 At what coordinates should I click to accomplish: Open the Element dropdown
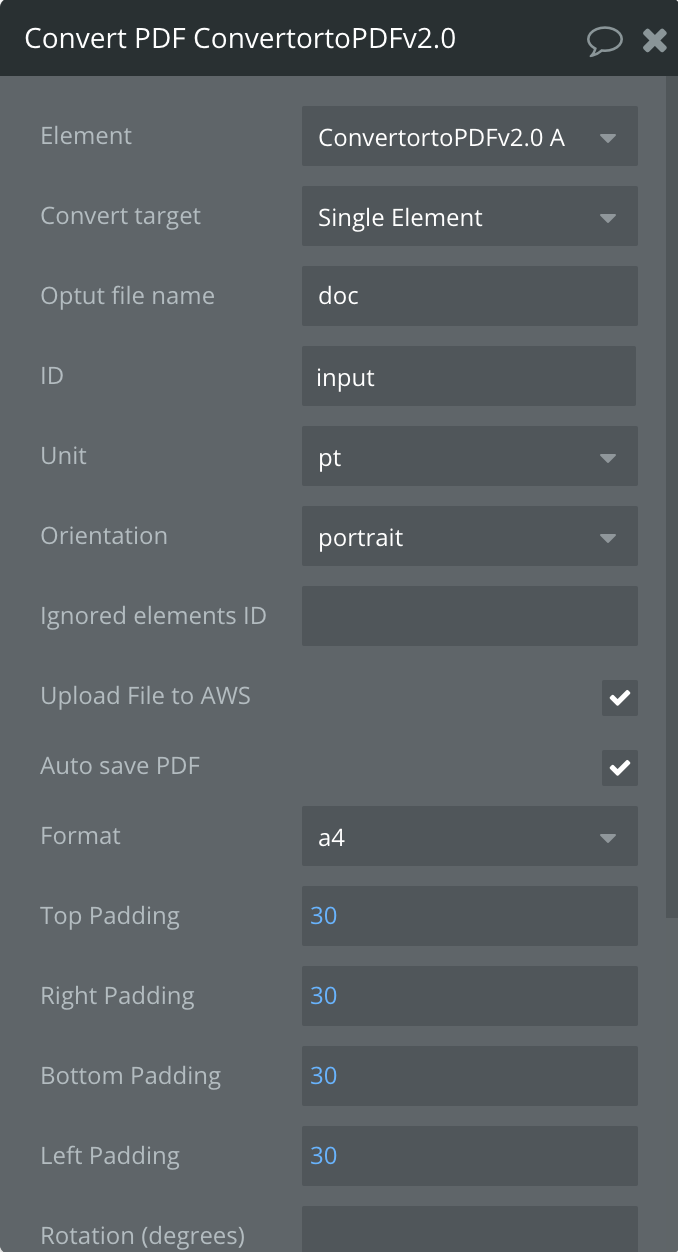[x=469, y=137]
